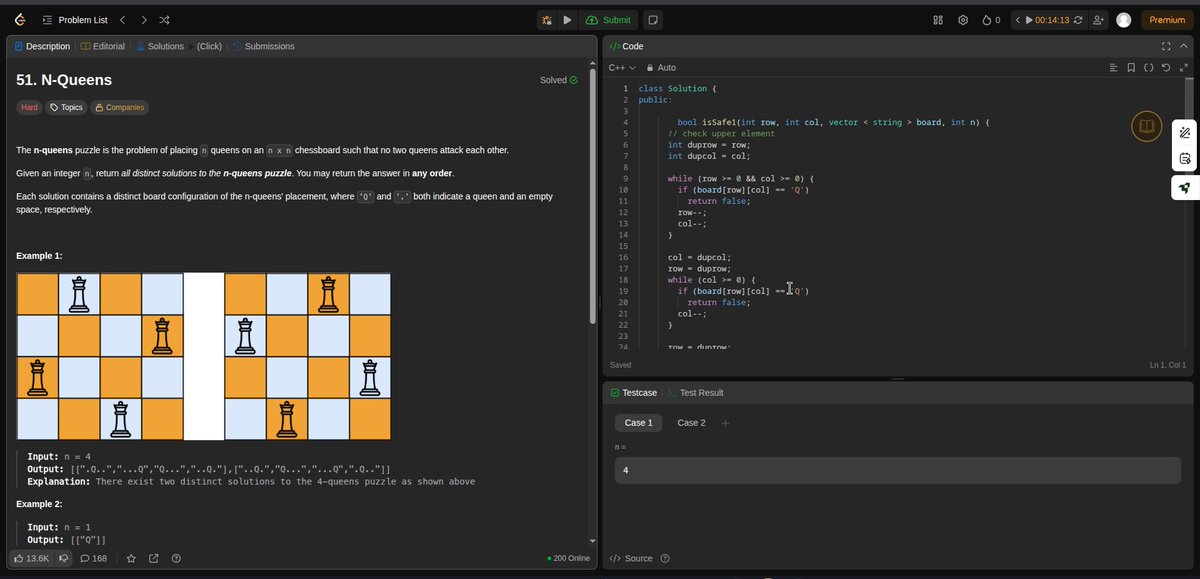
Task: Open the layout grid icon in top bar
Action: [938, 19]
